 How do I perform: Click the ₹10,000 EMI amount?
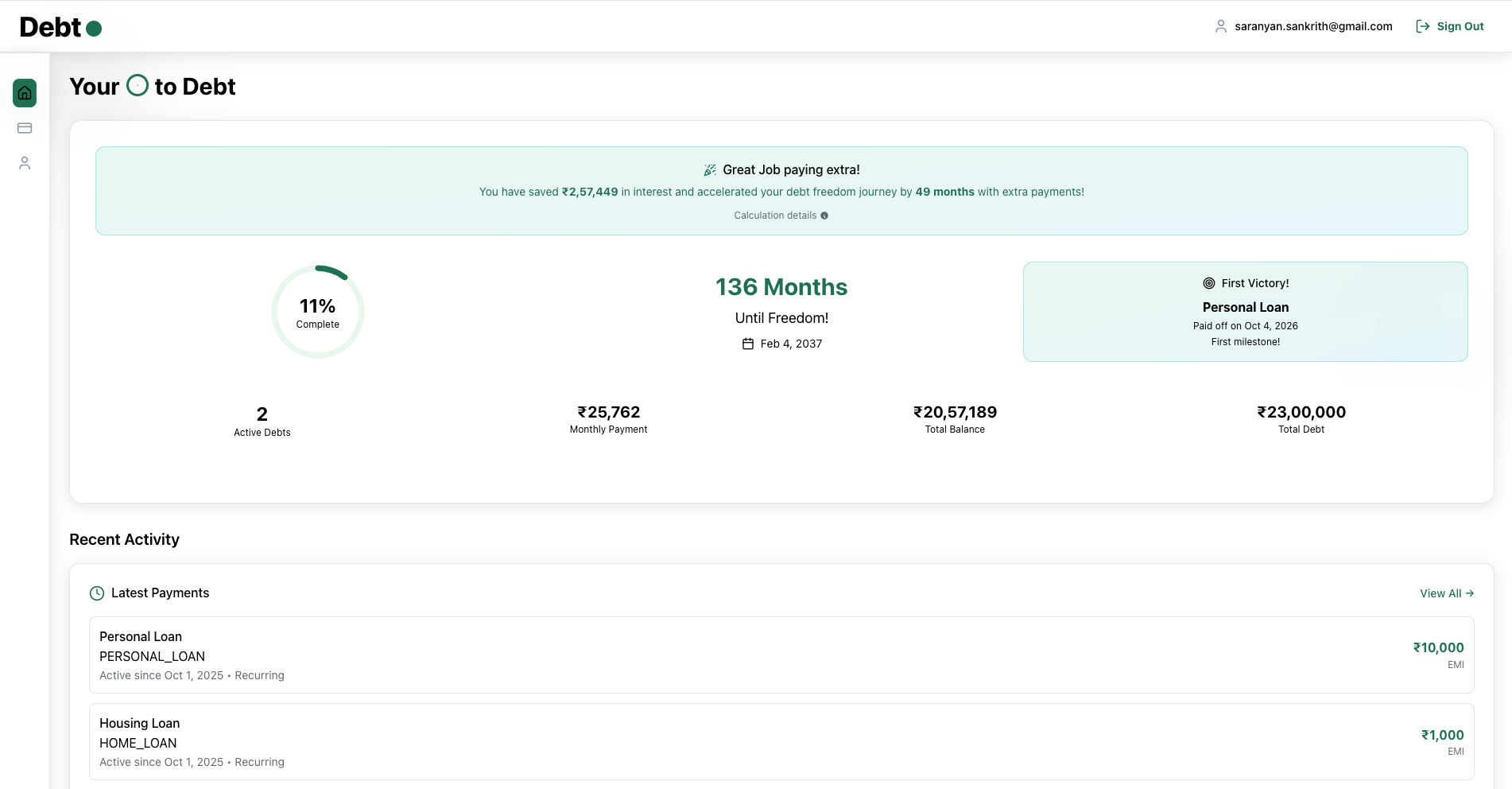tap(1438, 647)
